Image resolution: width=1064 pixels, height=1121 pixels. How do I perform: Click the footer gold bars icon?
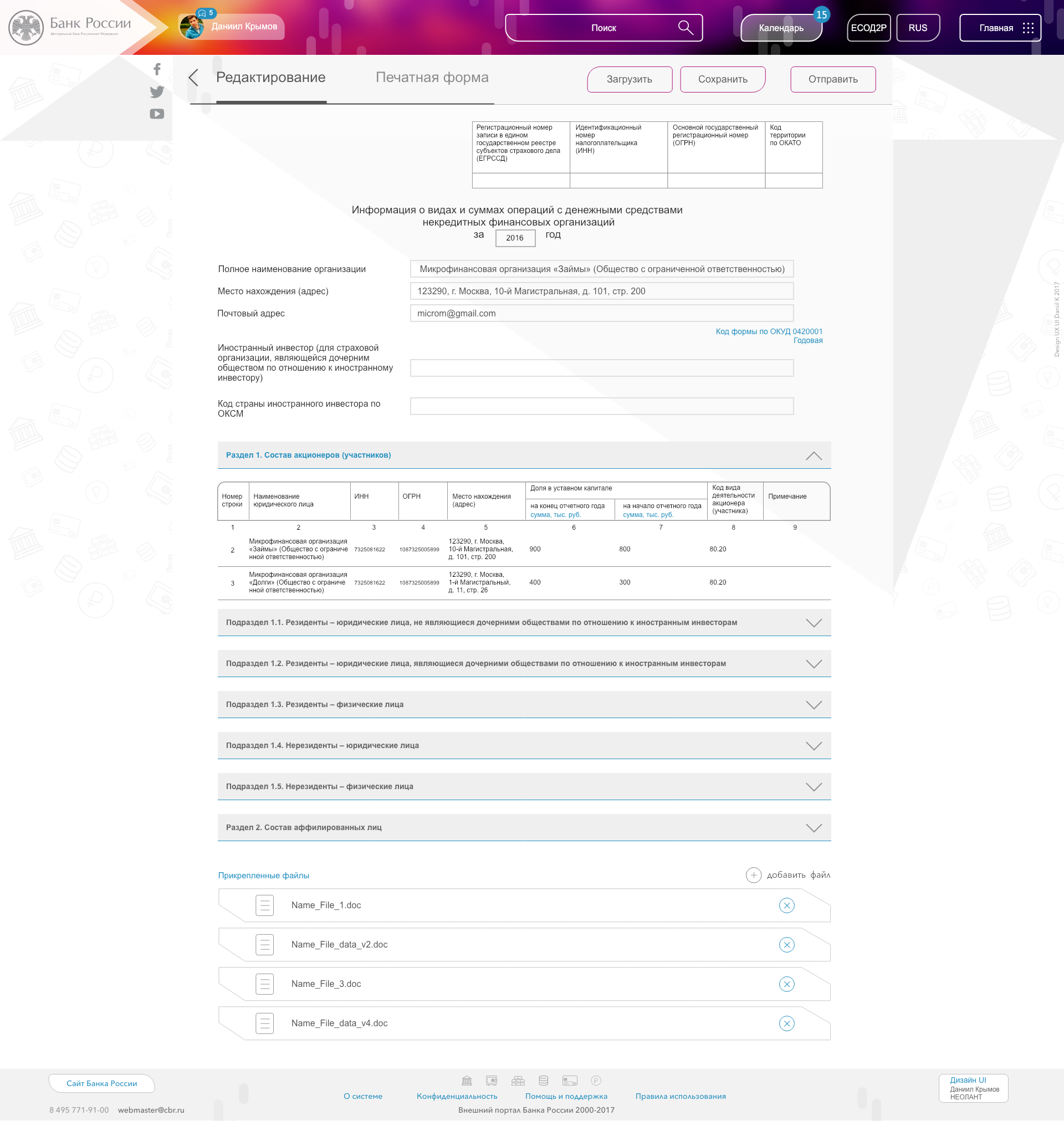518,1081
